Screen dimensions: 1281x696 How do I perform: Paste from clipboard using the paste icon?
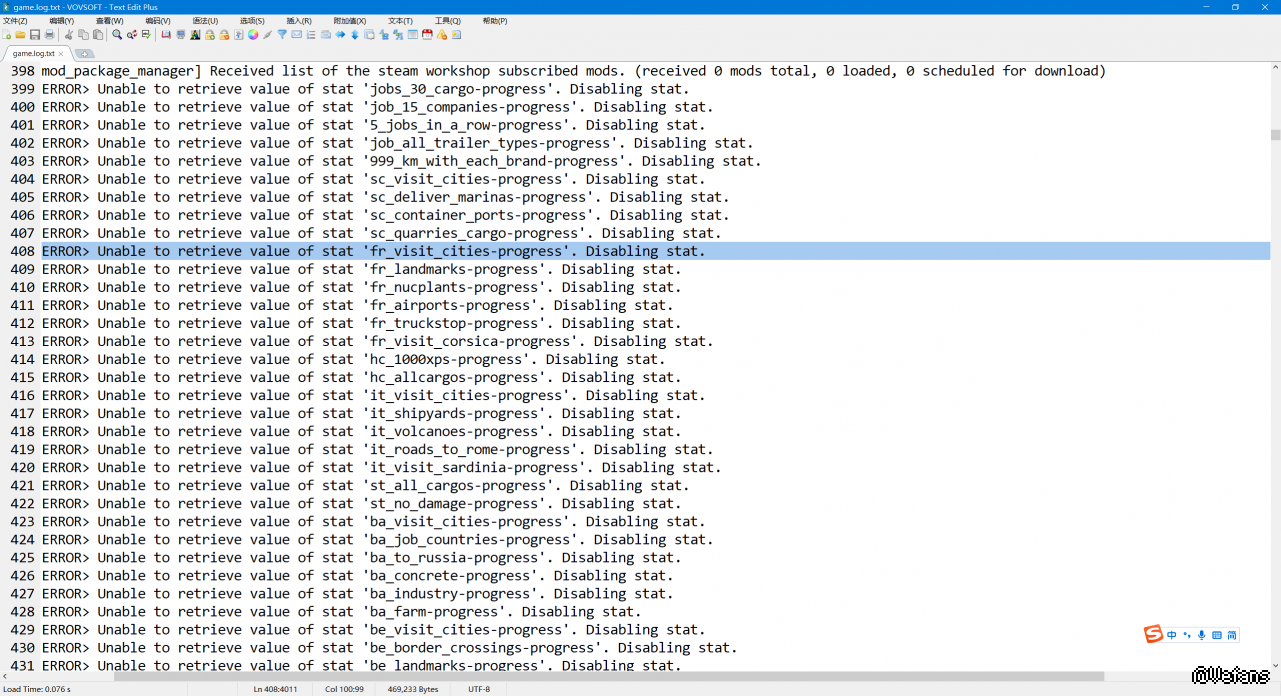tap(97, 34)
